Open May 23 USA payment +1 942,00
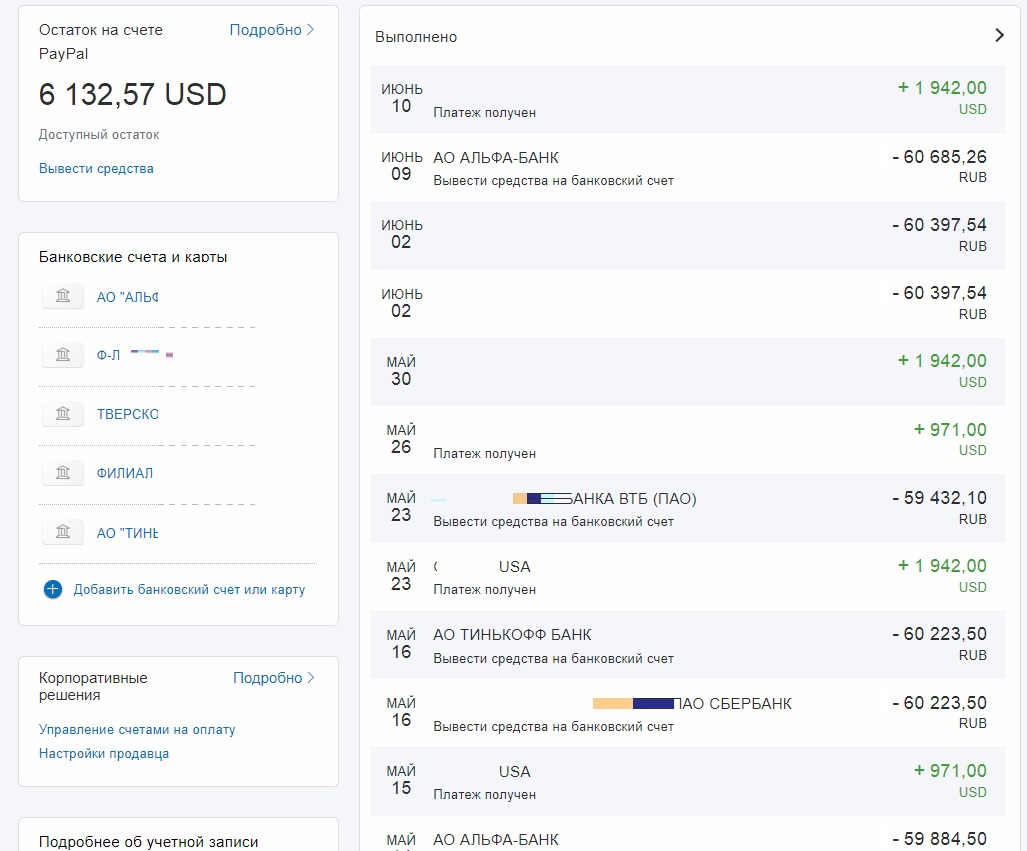This screenshot has width=1027, height=851. pyautogui.click(x=688, y=577)
